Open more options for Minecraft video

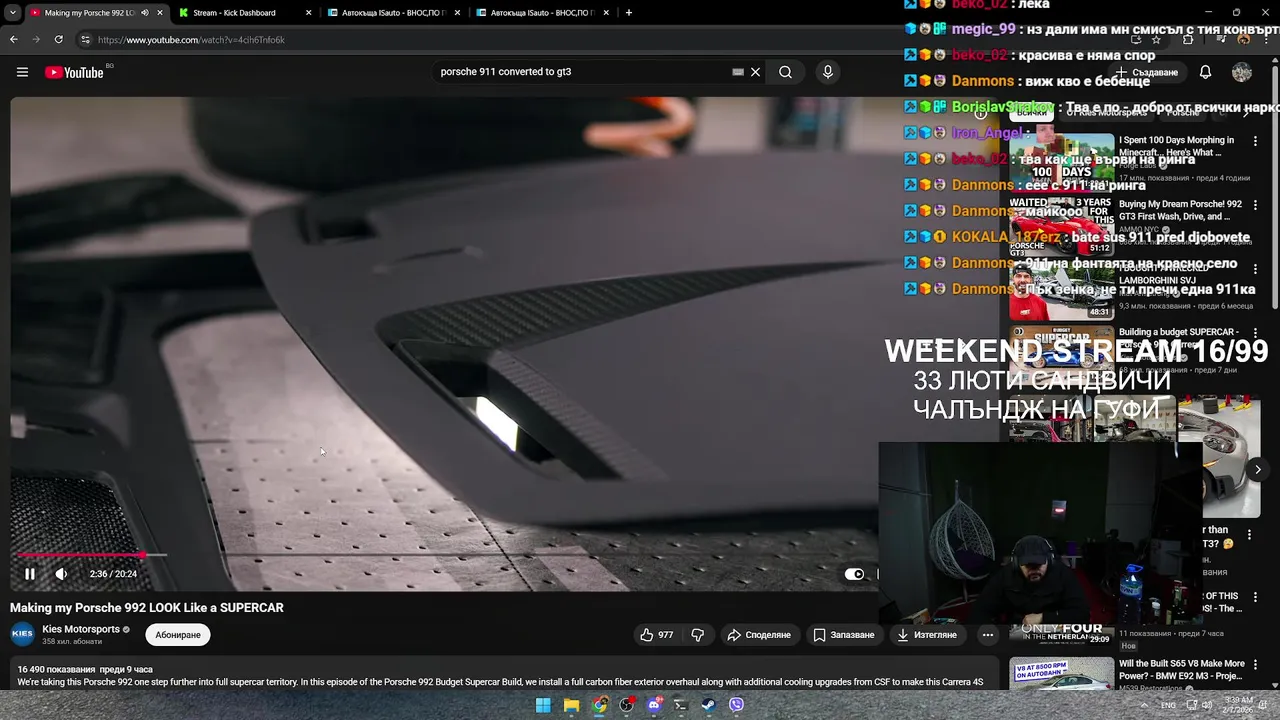coord(1255,142)
